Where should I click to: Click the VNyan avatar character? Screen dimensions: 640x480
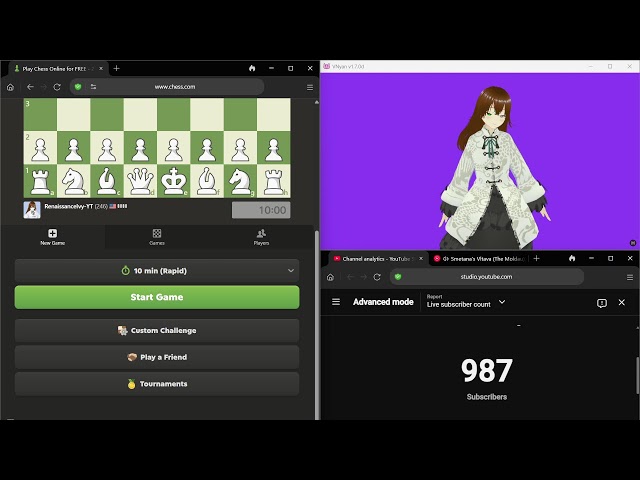494,168
